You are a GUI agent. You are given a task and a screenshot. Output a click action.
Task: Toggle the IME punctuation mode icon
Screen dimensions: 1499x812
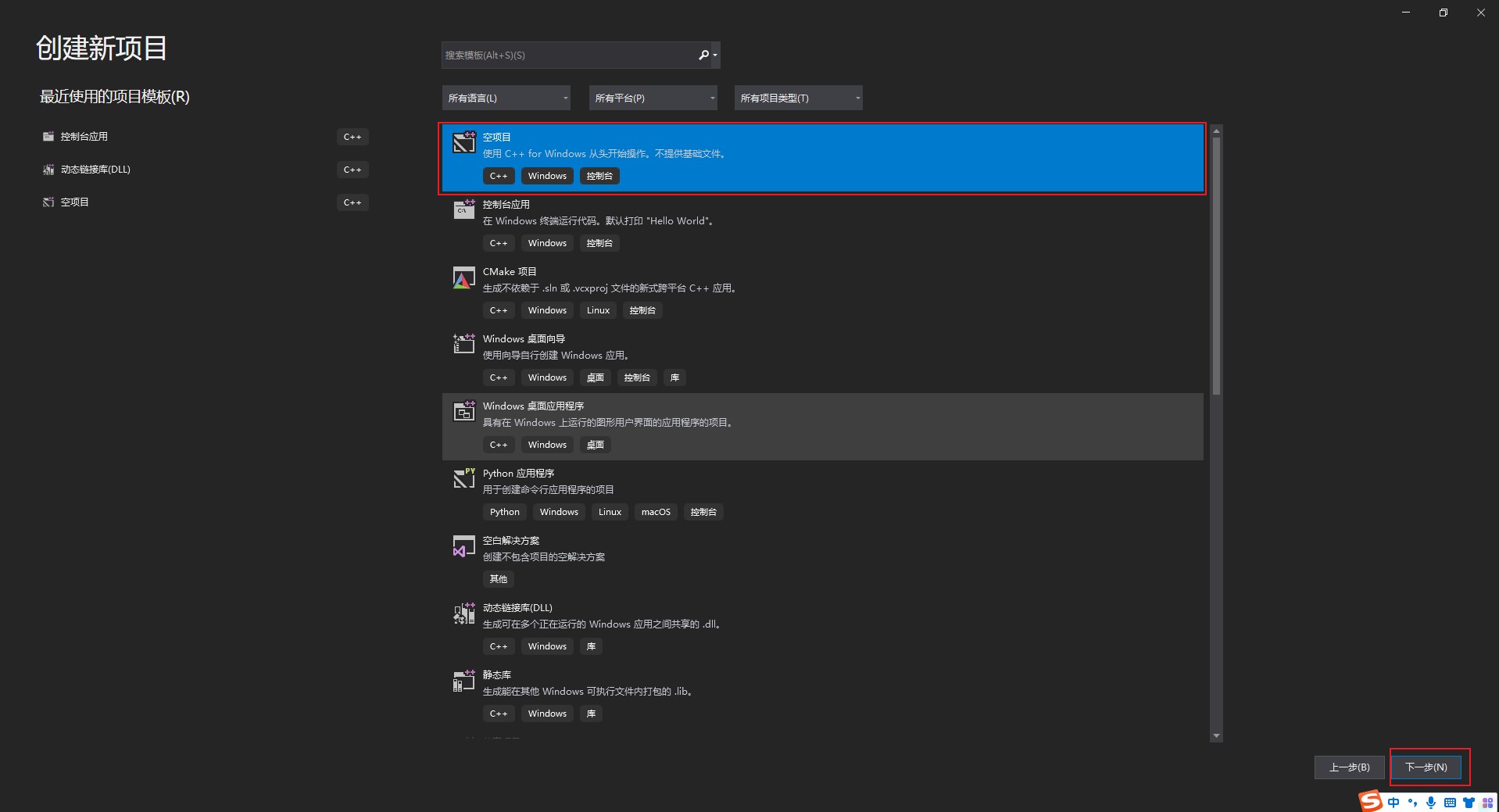[x=1412, y=803]
